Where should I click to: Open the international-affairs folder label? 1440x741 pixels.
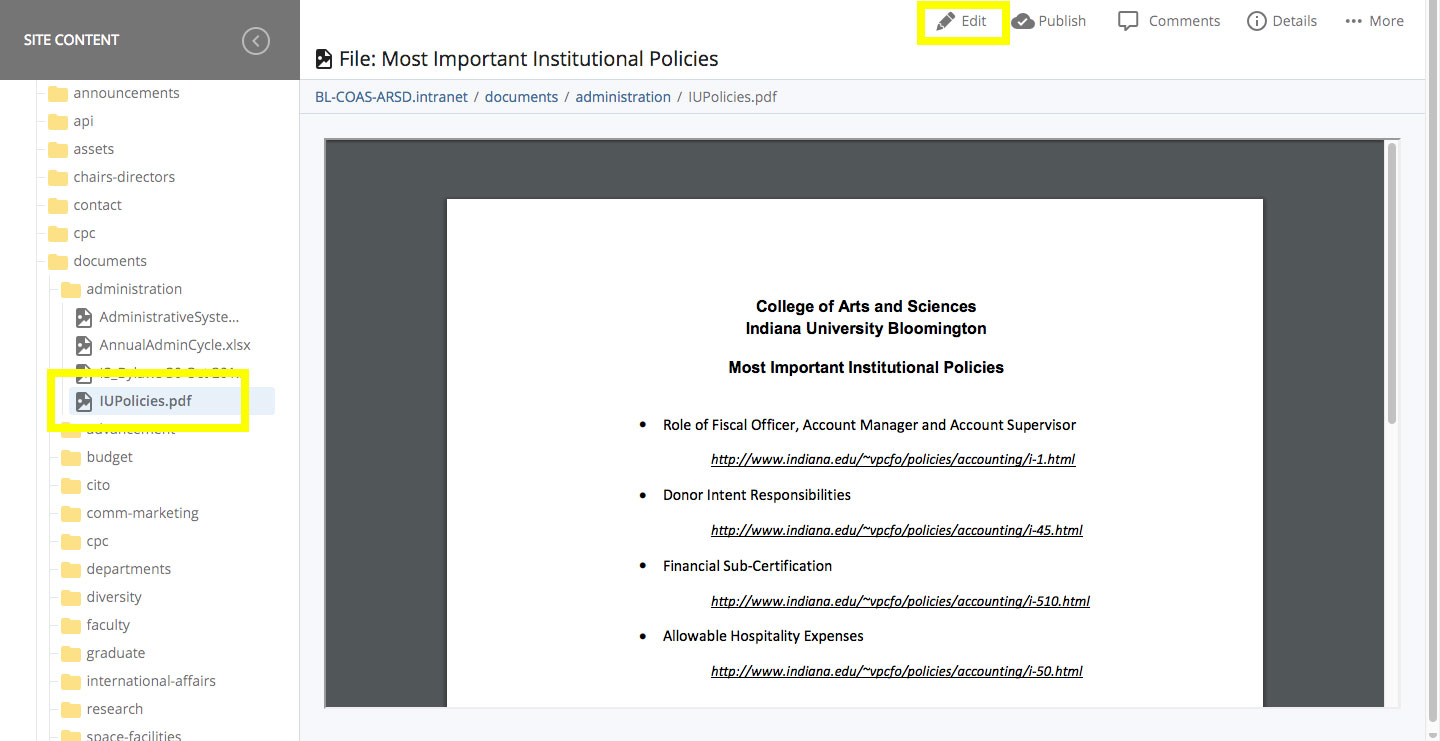[x=151, y=681]
